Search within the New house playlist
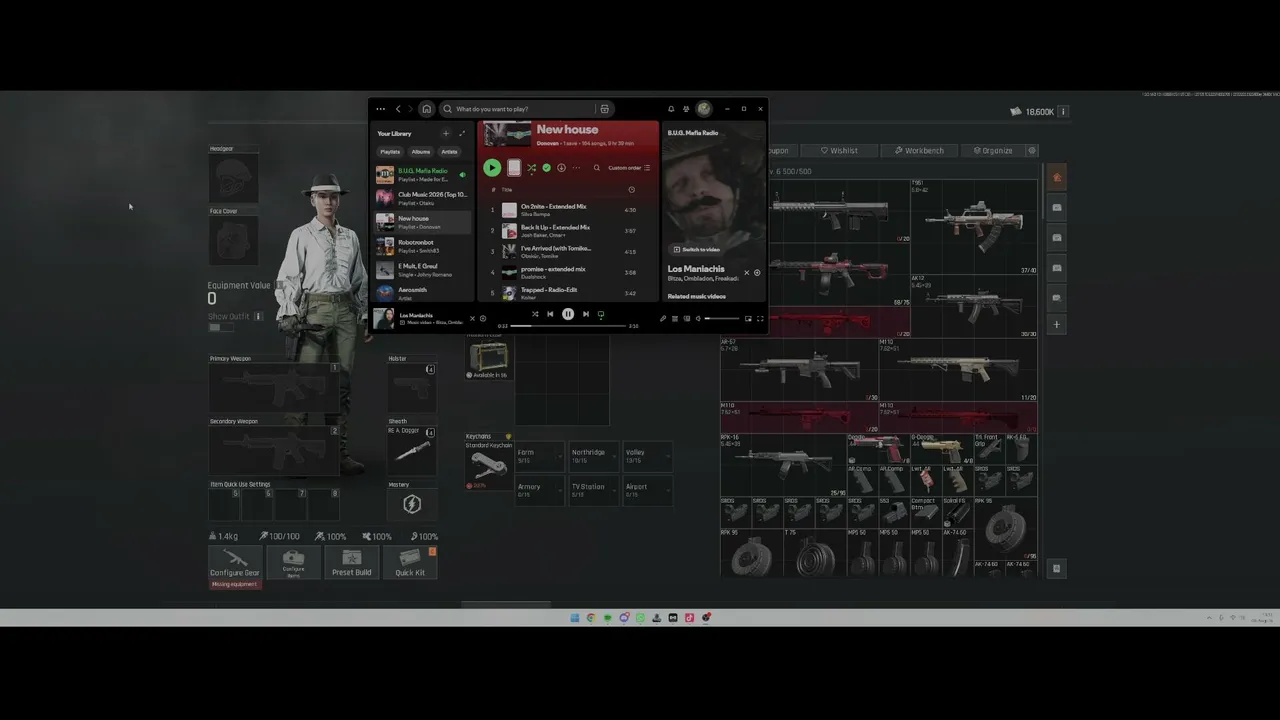 597,168
